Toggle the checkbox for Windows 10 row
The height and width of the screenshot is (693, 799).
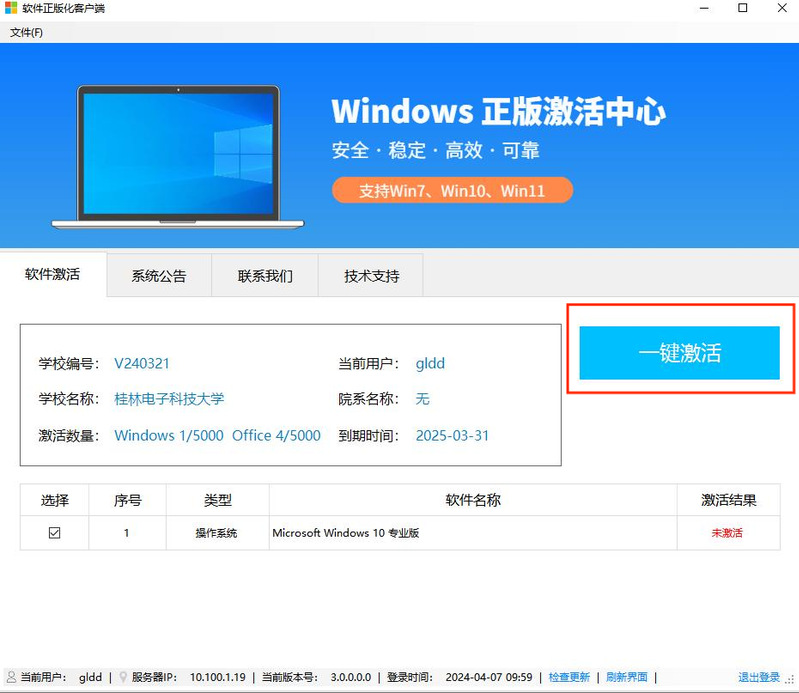(x=54, y=533)
